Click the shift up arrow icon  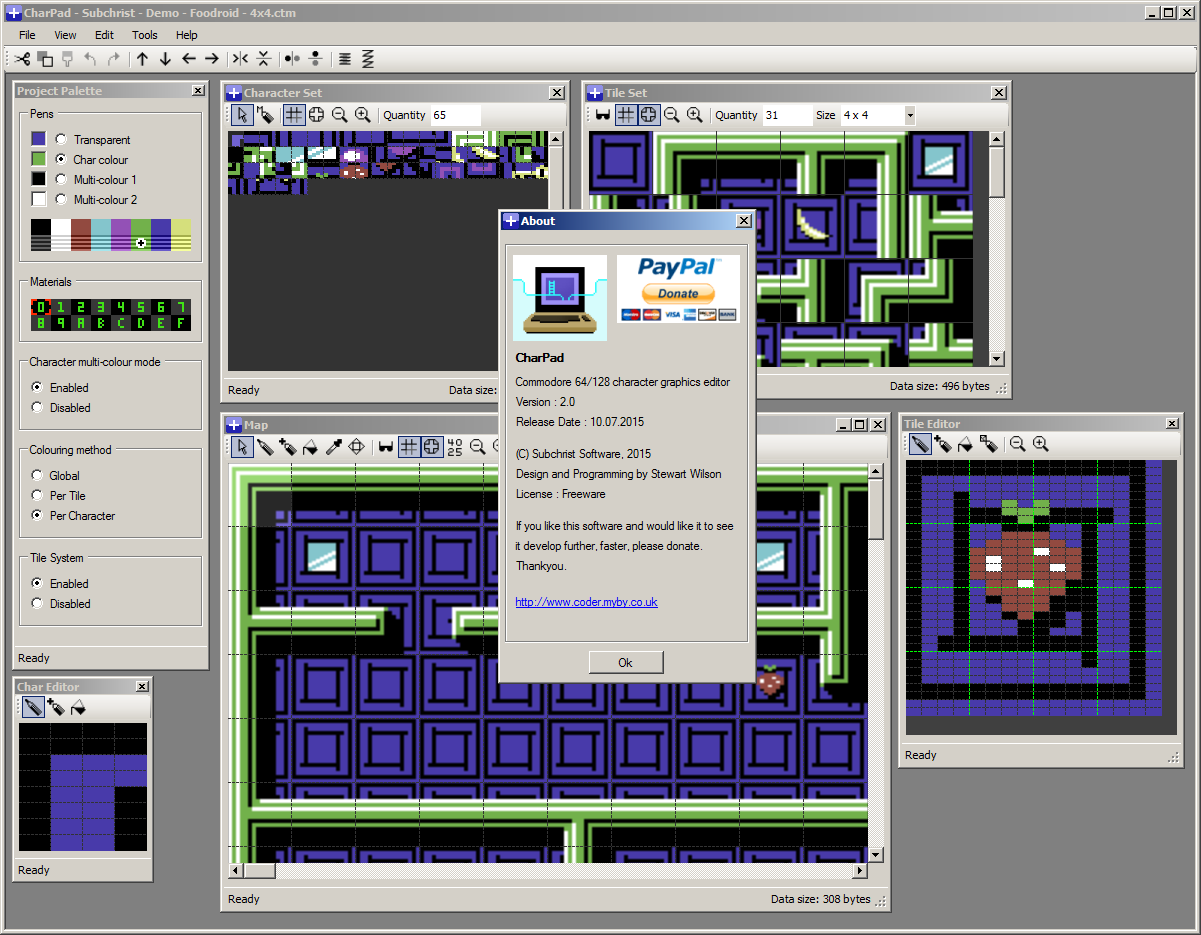pyautogui.click(x=142, y=59)
